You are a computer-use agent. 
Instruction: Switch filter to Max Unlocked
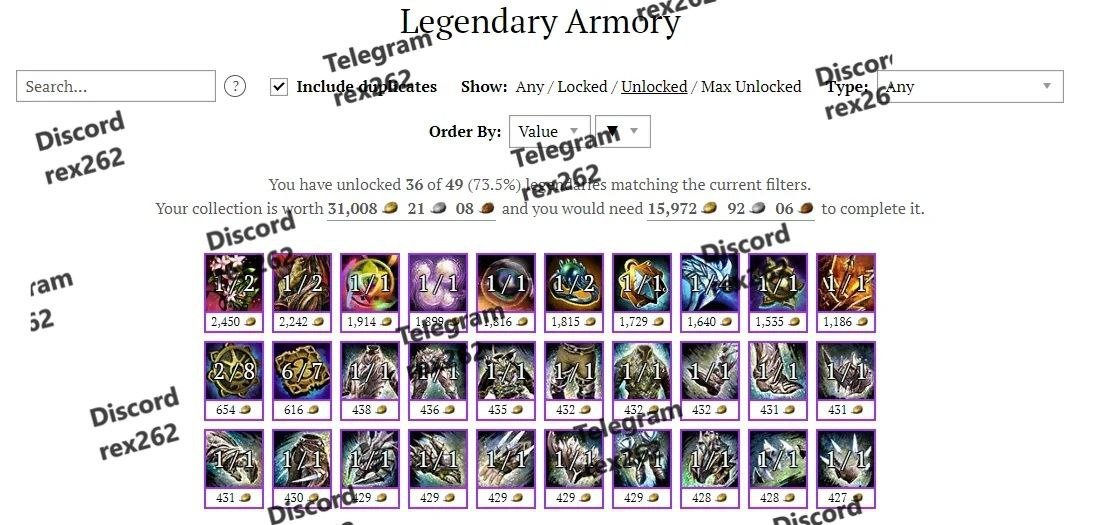751,87
